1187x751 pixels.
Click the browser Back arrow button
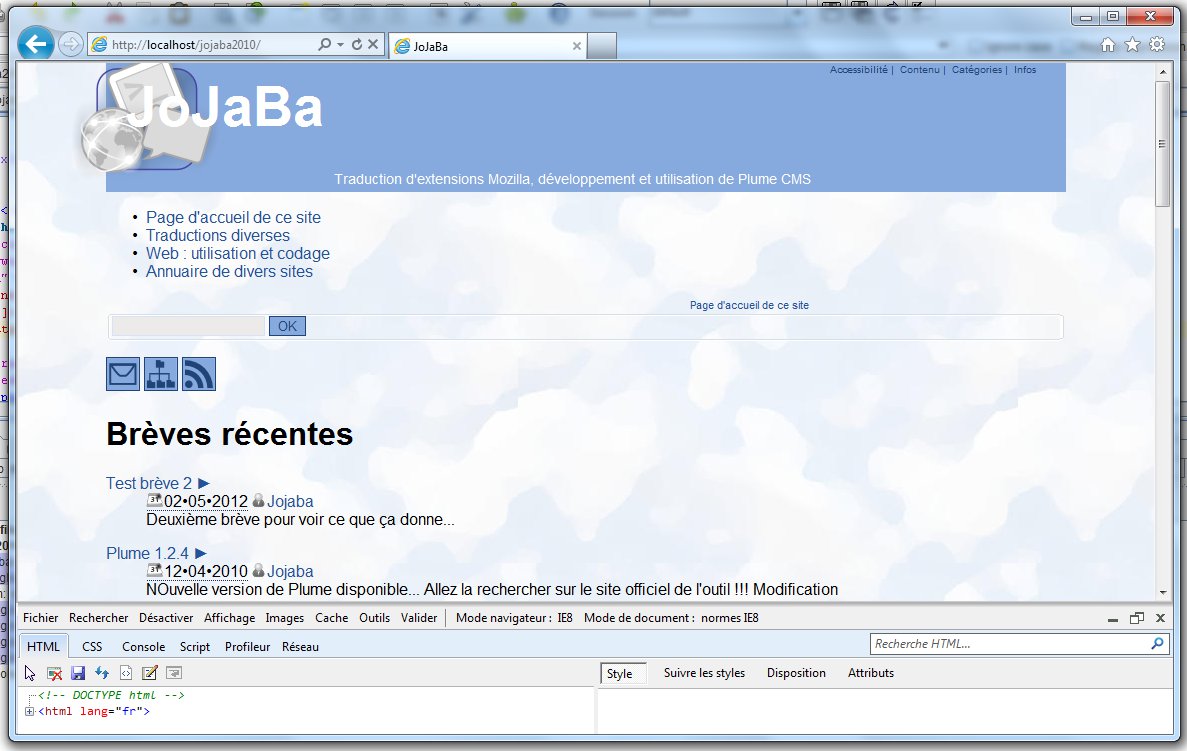pos(36,44)
